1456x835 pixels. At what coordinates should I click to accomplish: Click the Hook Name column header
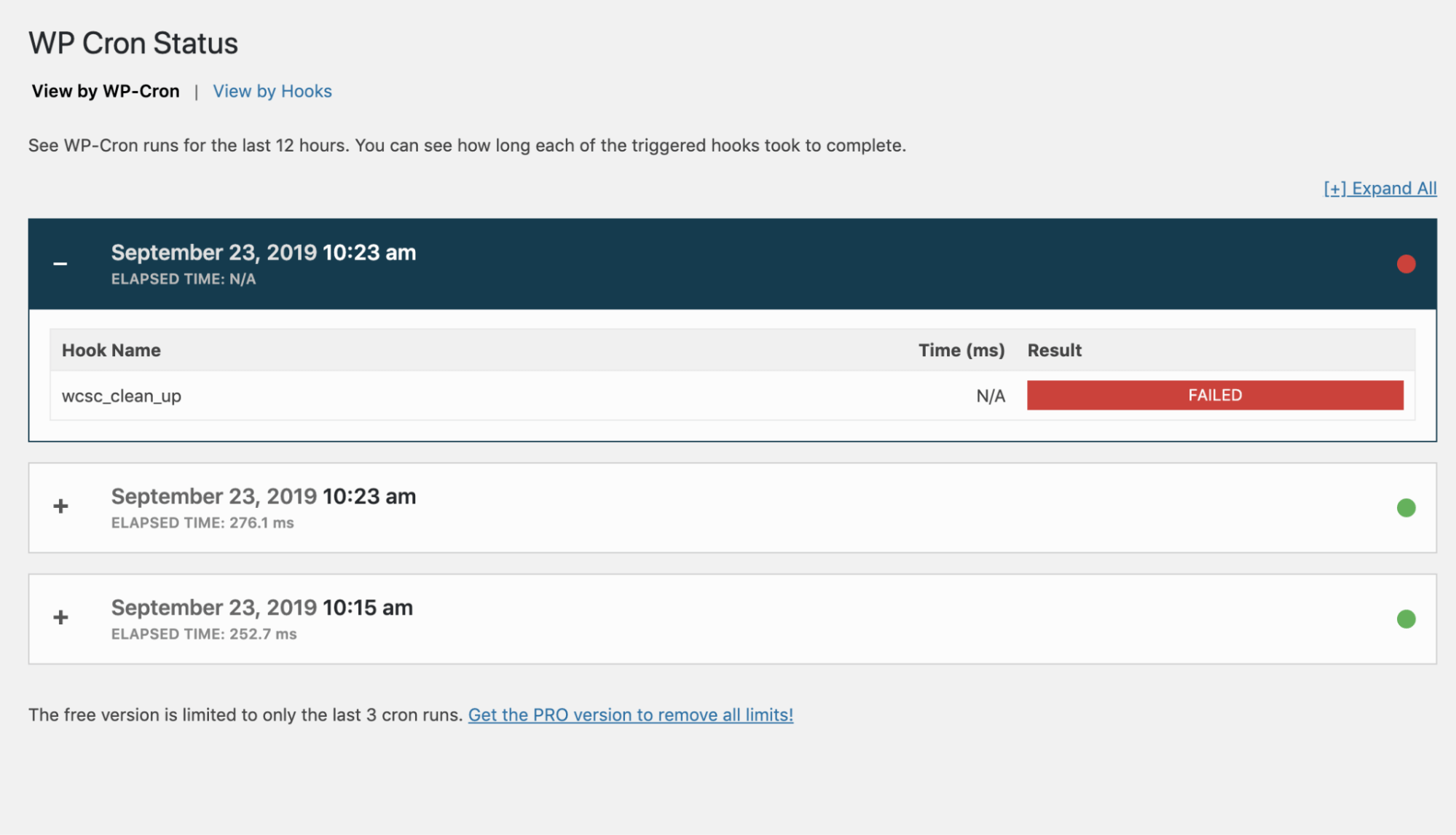(111, 350)
